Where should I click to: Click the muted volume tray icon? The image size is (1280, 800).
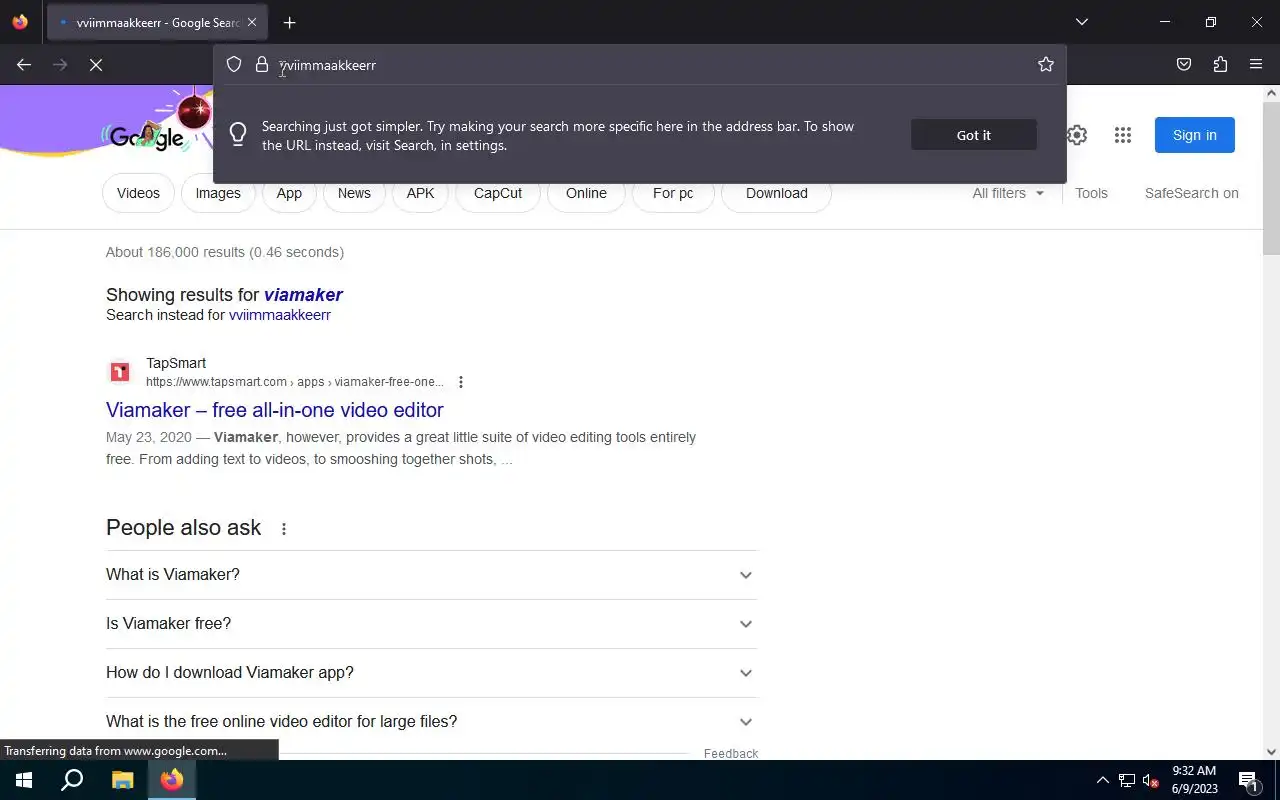1150,781
